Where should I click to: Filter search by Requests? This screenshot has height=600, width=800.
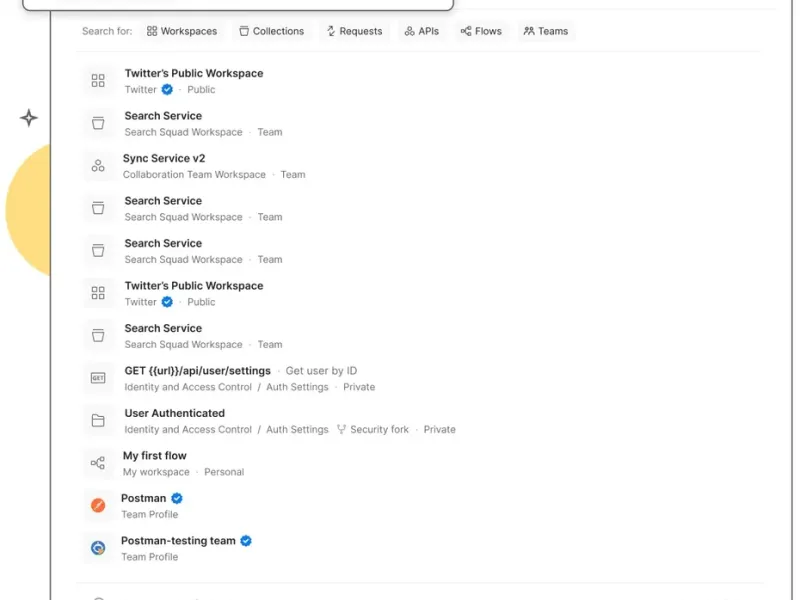(354, 31)
